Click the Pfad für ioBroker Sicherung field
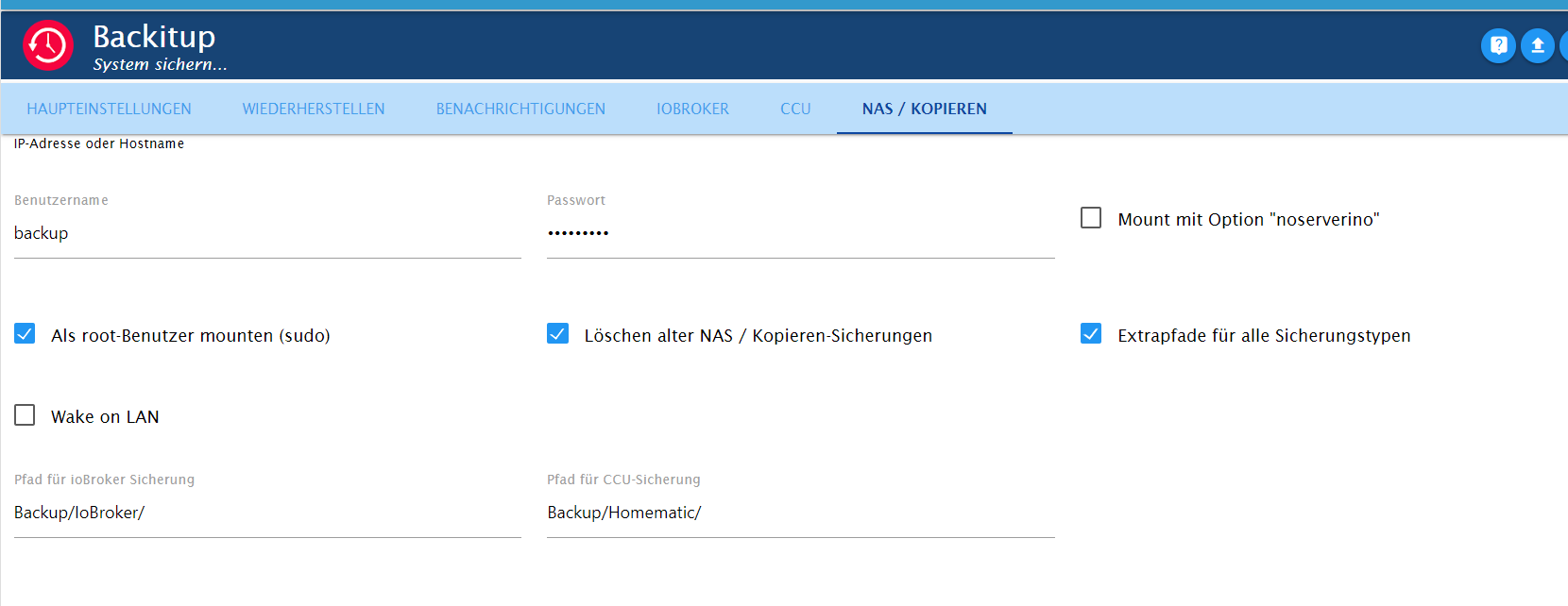Screen dimensions: 1568x606 267,513
